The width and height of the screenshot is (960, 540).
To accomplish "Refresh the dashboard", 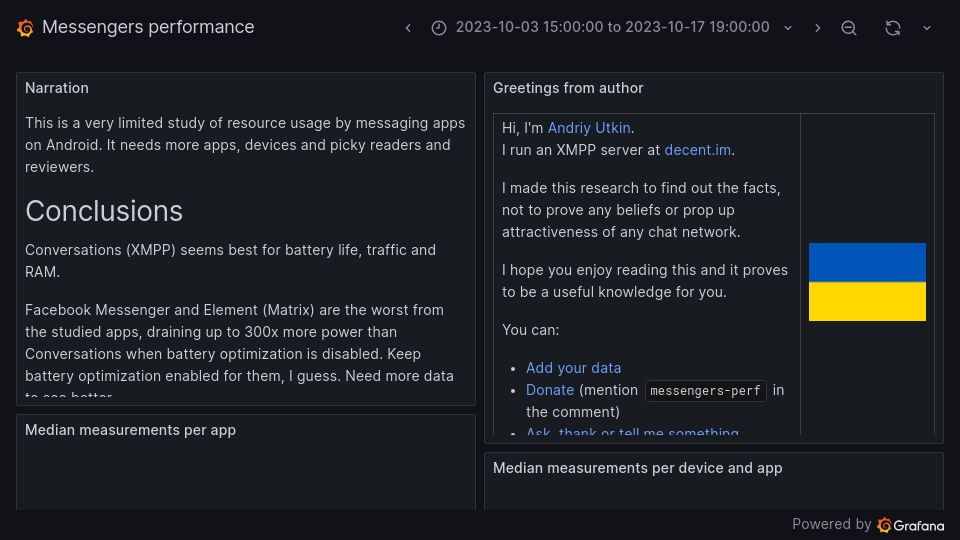I will 893,28.
